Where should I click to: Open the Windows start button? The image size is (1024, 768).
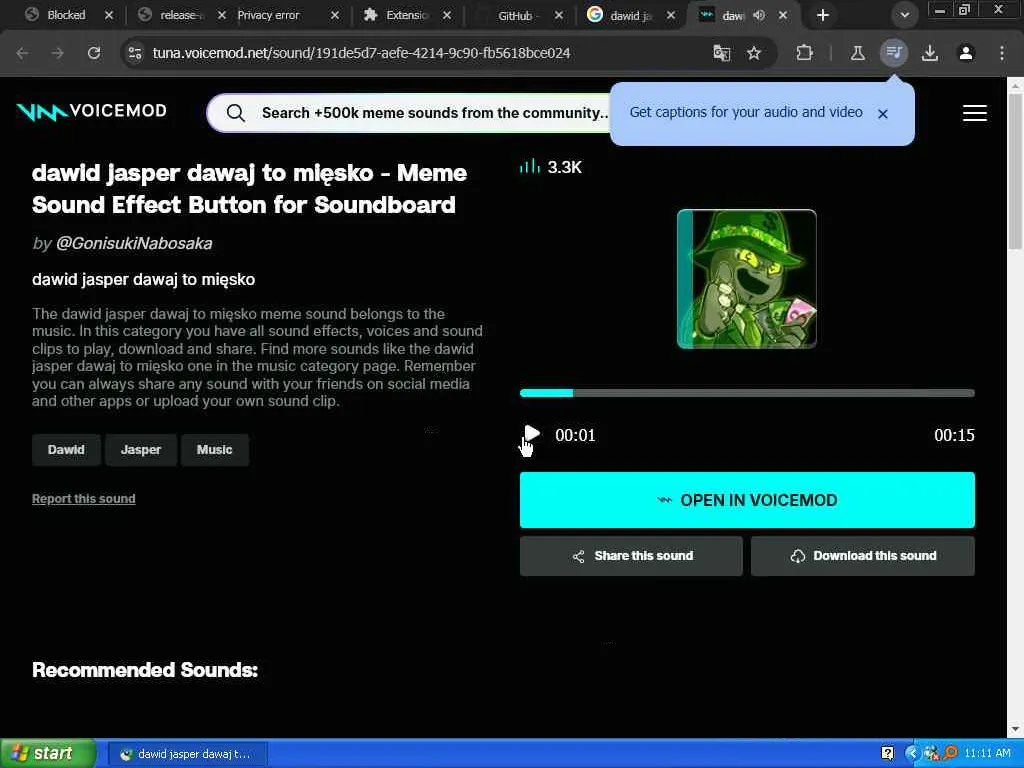click(47, 754)
